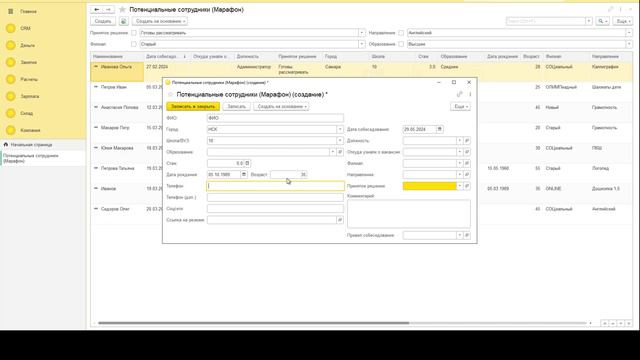Open linked record icon beside Направление in dialog
This screenshot has height=360, width=640.
(467, 174)
